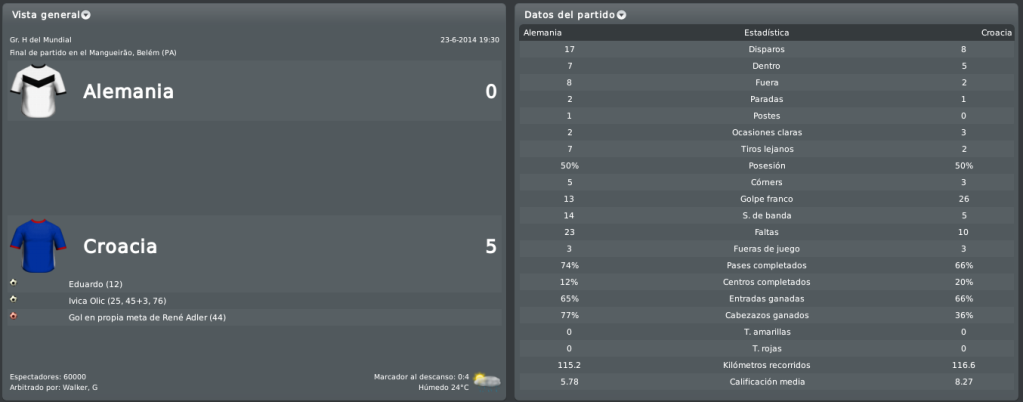Click Alemania's white team shirt icon

click(38, 91)
